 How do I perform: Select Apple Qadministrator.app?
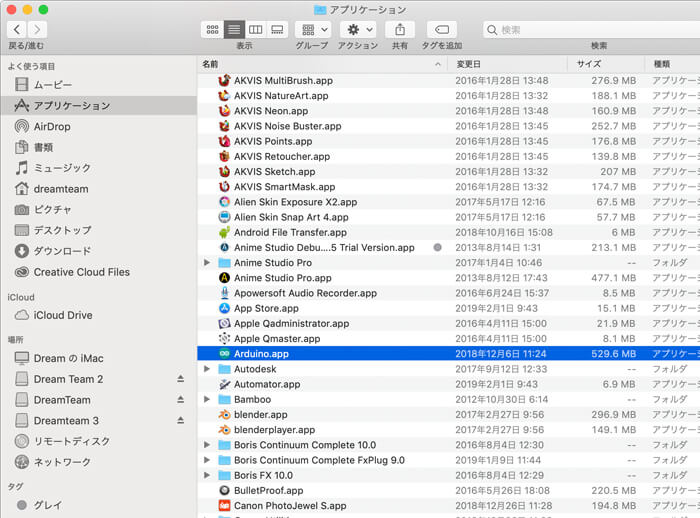click(449, 323)
